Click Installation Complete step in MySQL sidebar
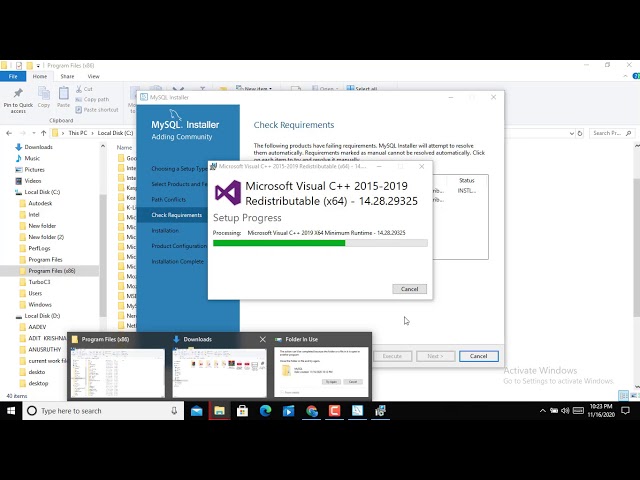Screen dimensions: 640x480 (177, 262)
